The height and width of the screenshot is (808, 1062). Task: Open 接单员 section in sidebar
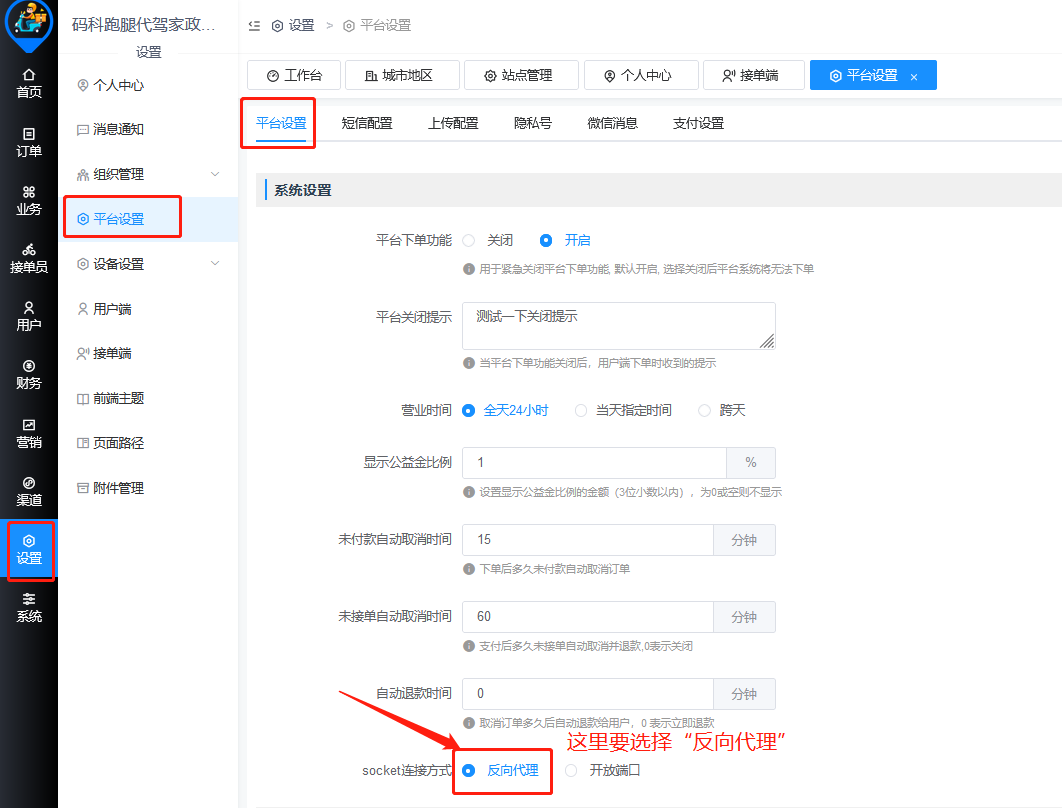coord(28,259)
